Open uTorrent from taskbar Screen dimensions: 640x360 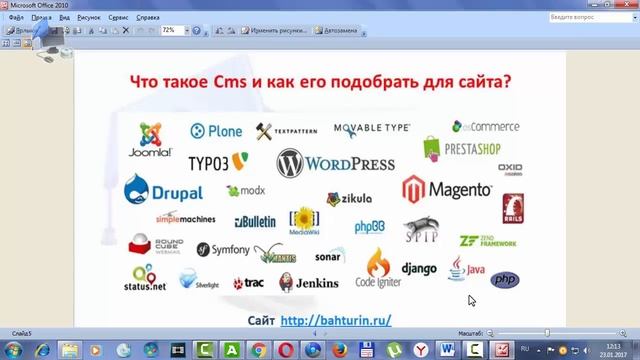click(394, 350)
